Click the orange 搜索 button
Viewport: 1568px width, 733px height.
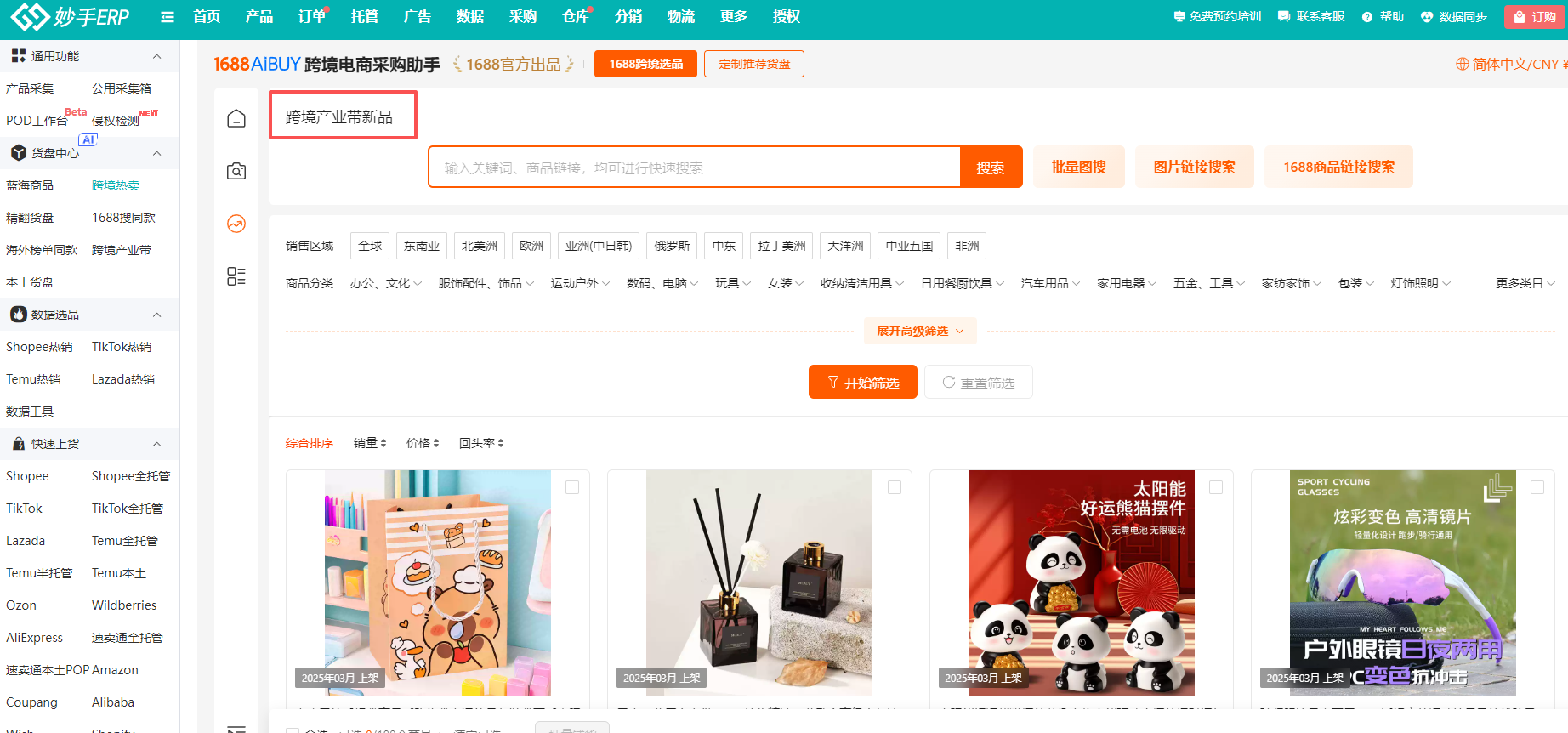point(991,168)
